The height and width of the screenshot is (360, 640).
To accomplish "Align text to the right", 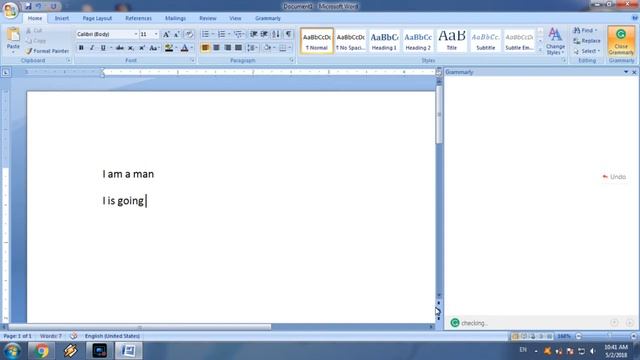I will pyautogui.click(x=227, y=48).
